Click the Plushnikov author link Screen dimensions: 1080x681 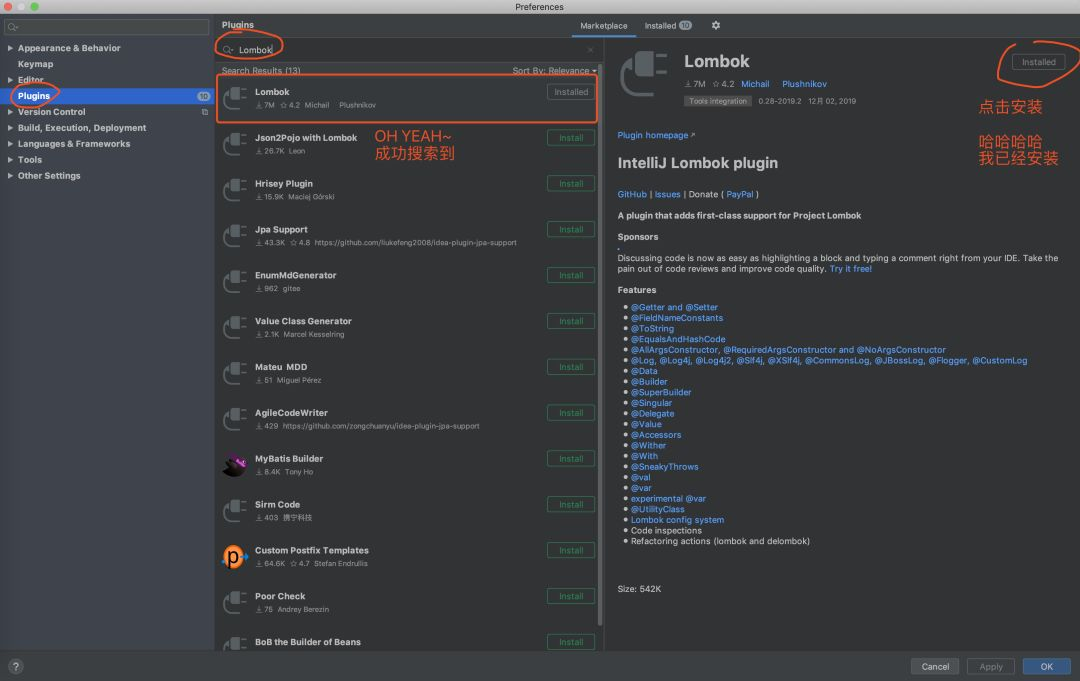click(804, 84)
